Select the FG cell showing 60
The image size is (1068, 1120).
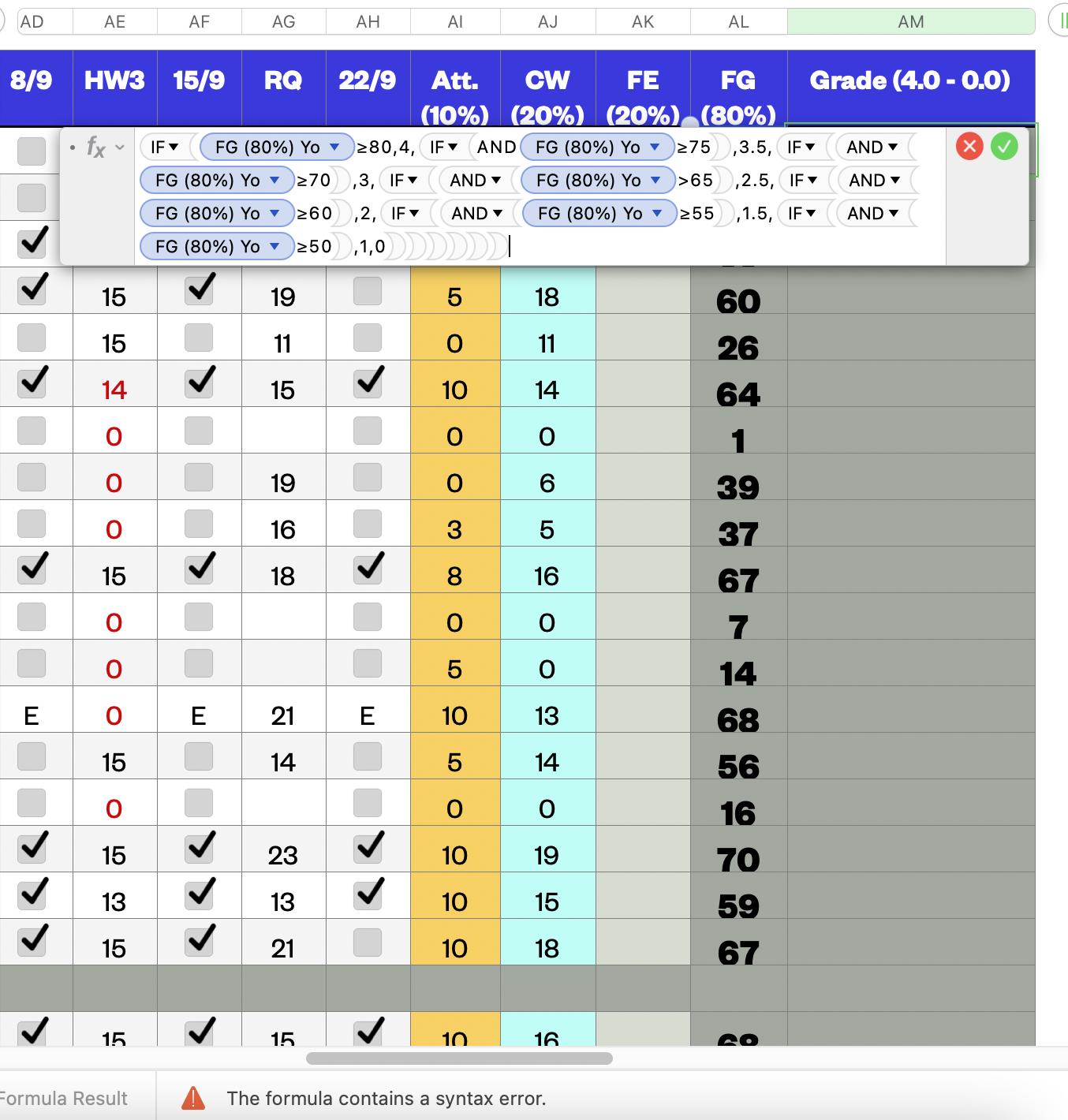pyautogui.click(x=739, y=291)
